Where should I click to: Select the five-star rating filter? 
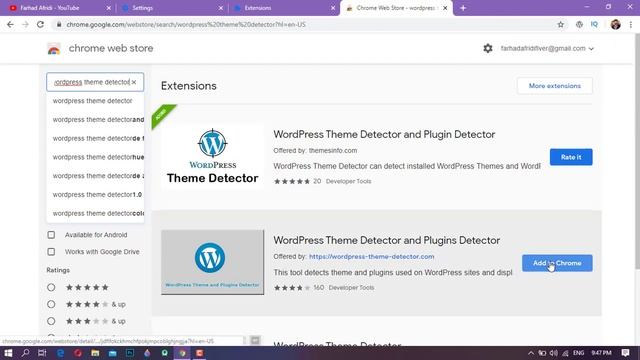pyautogui.click(x=51, y=287)
